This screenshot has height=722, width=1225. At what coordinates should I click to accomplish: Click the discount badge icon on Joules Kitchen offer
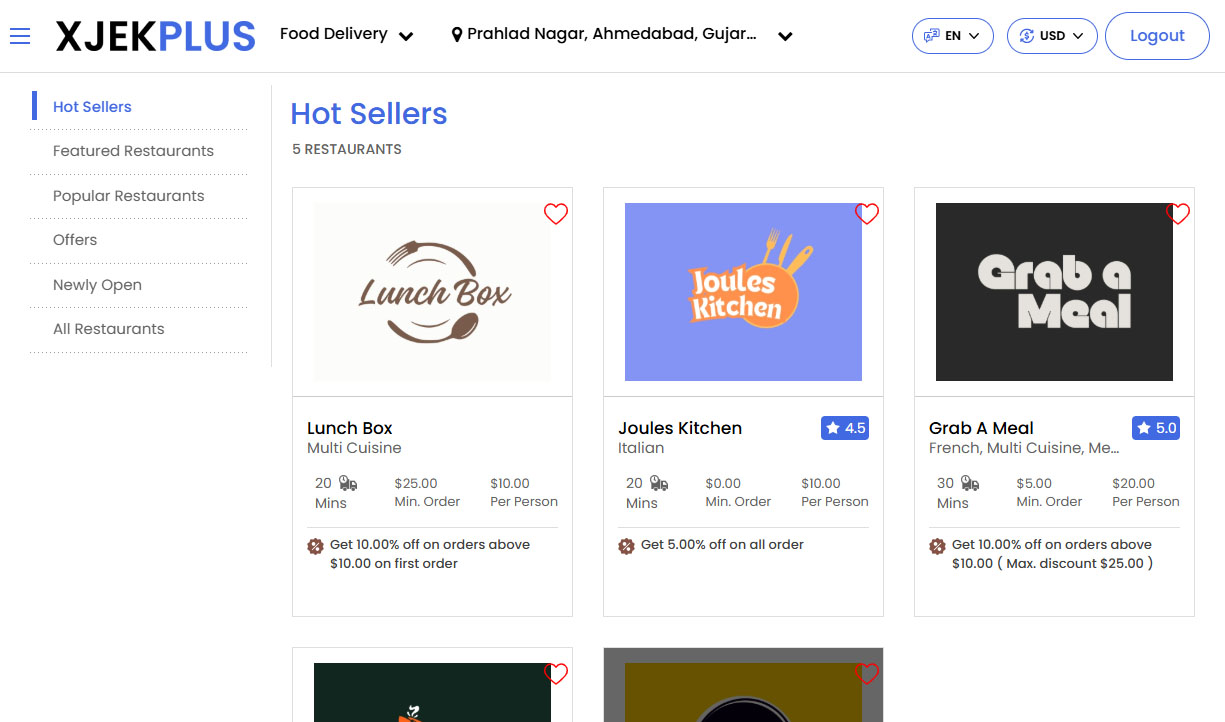point(624,546)
